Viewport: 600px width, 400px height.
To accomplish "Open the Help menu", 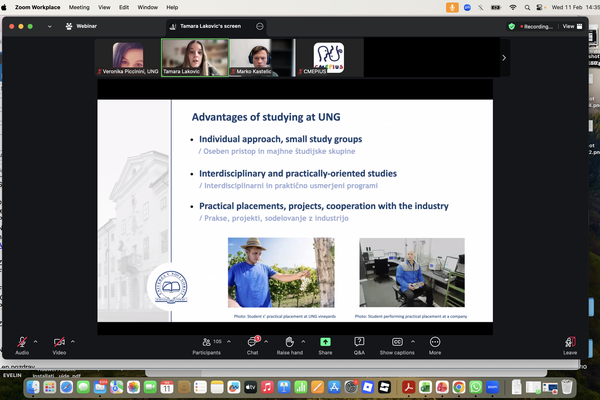I will (172, 7).
